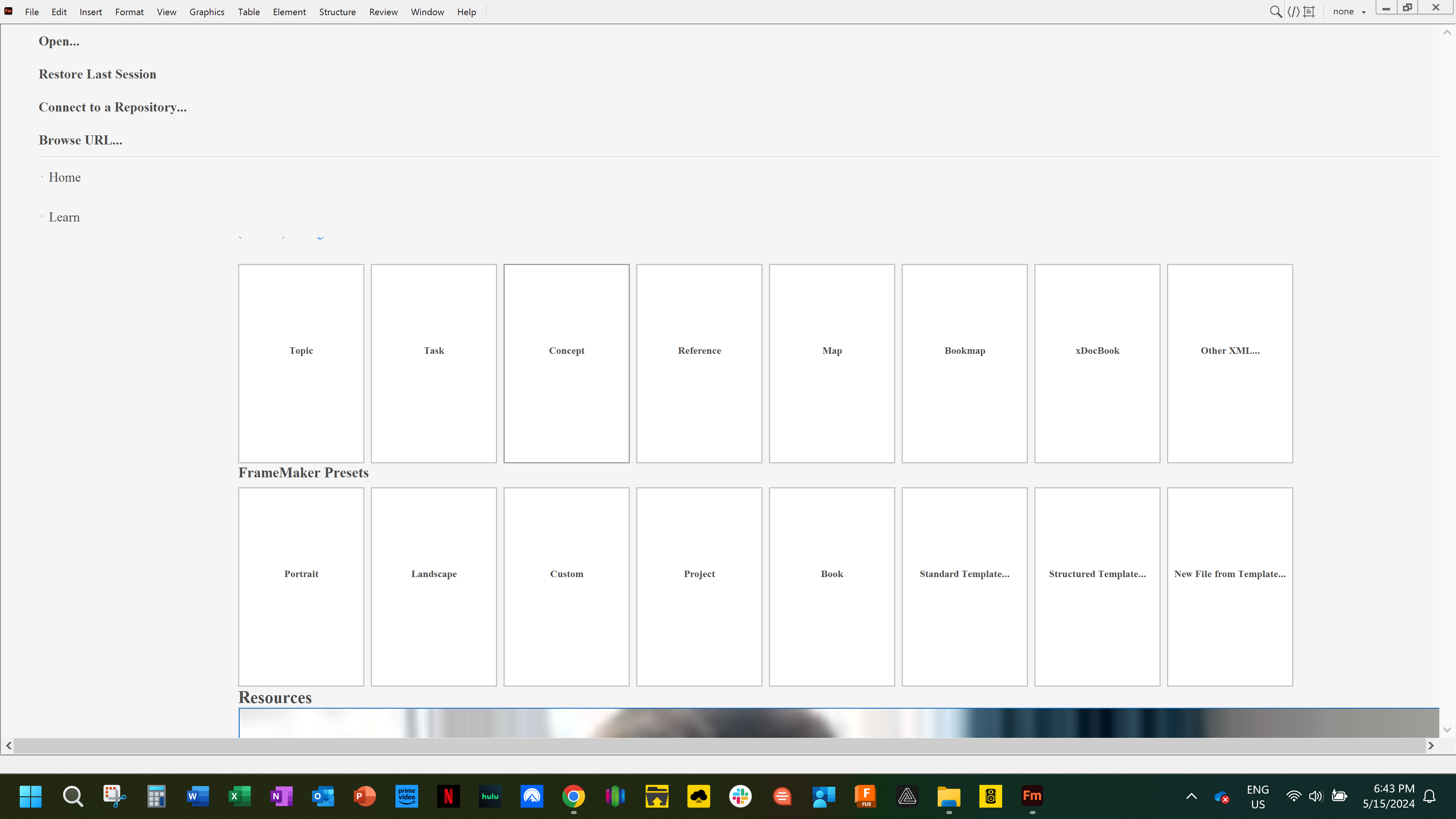Screen dimensions: 1456x819
Task: Create a new Landscape preset document
Action: (x=433, y=587)
